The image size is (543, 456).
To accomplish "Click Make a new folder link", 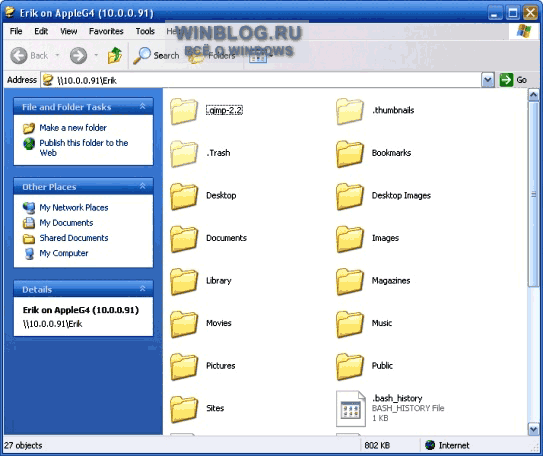I will point(73,128).
